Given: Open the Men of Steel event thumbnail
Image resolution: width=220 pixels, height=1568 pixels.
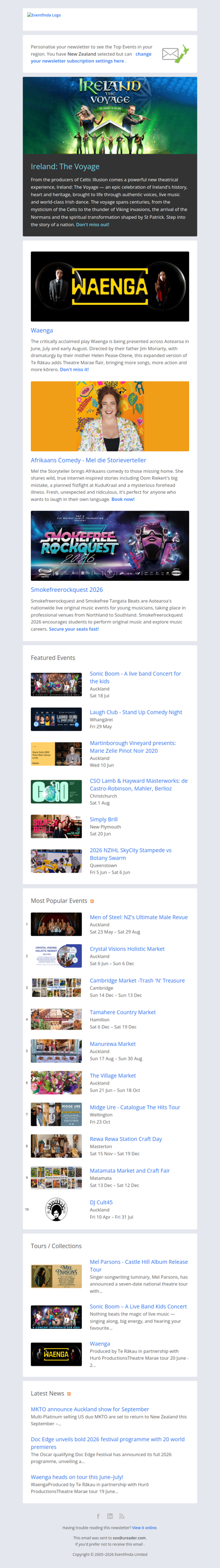Looking at the screenshot, I should point(57,924).
